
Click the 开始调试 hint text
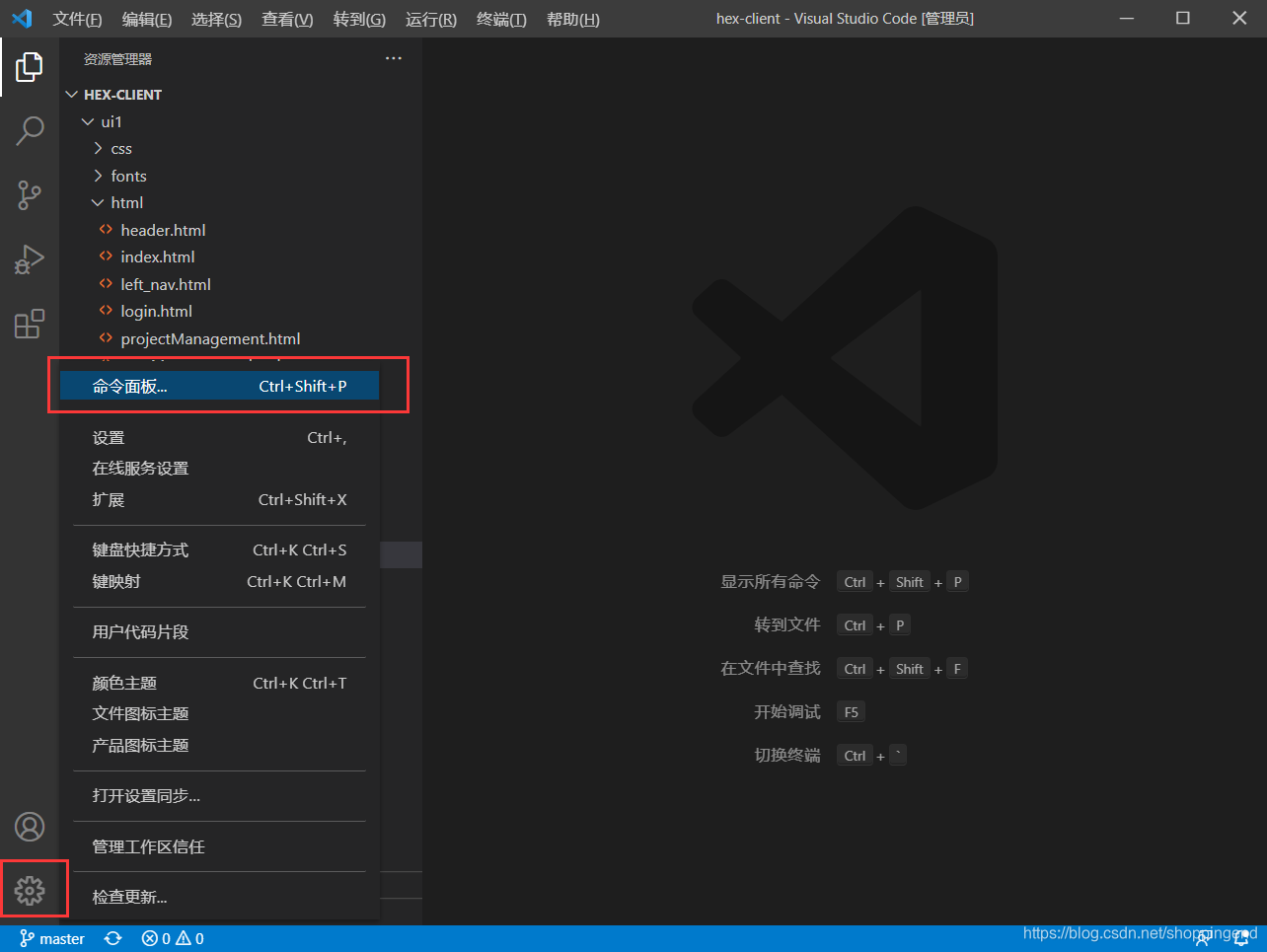pos(787,712)
